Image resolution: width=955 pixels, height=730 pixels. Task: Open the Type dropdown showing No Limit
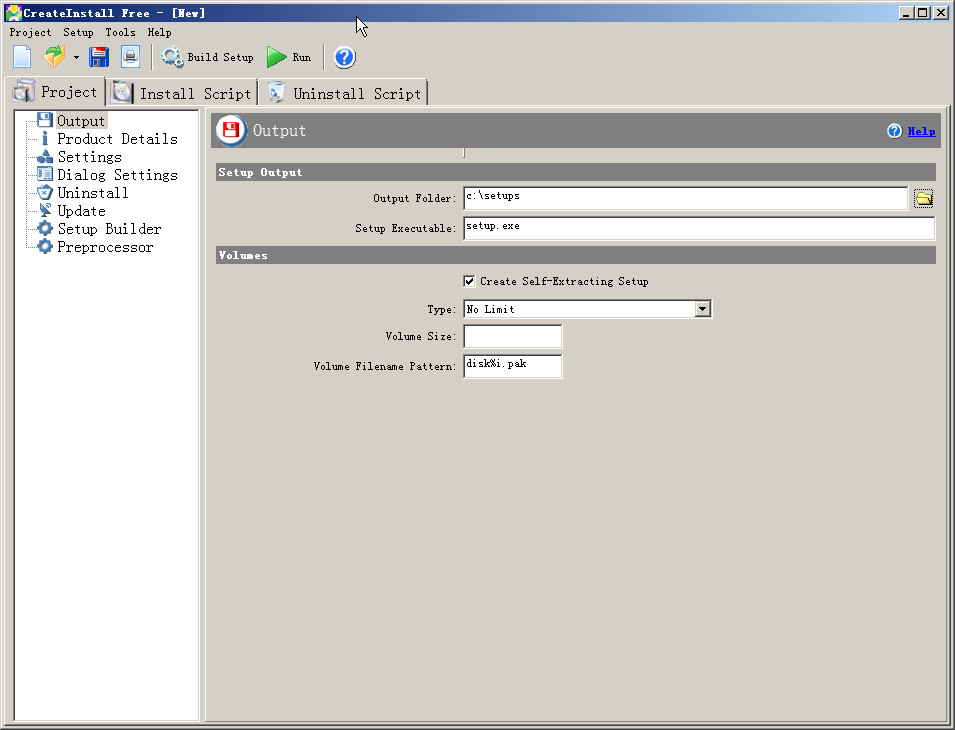(587, 309)
